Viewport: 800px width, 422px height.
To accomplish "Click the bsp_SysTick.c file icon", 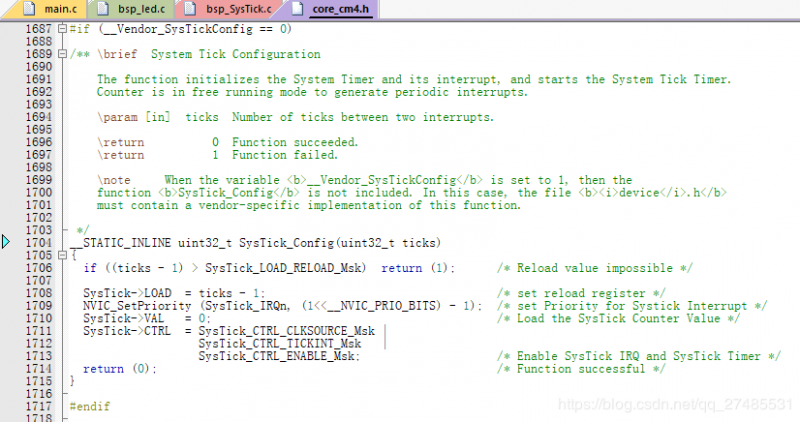I will click(x=190, y=9).
